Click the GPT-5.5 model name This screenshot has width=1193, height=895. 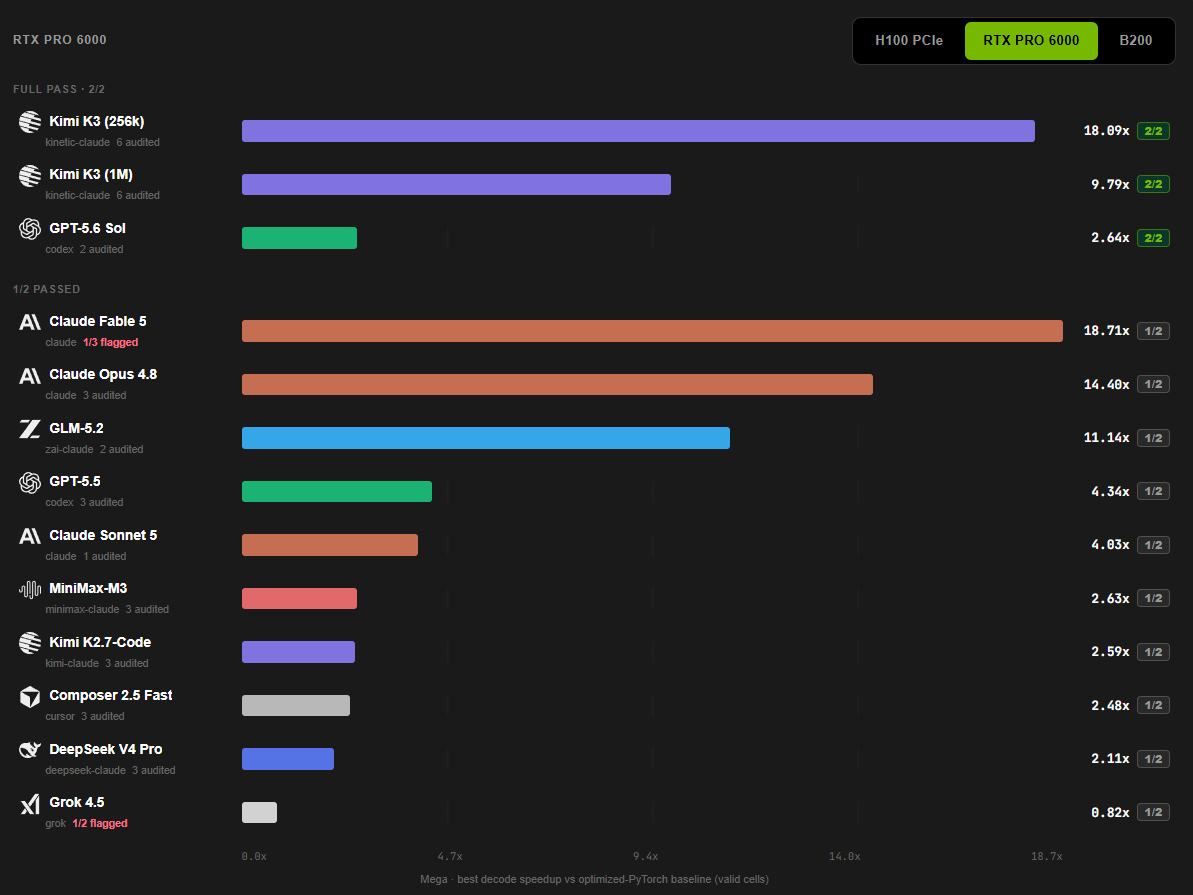point(75,482)
